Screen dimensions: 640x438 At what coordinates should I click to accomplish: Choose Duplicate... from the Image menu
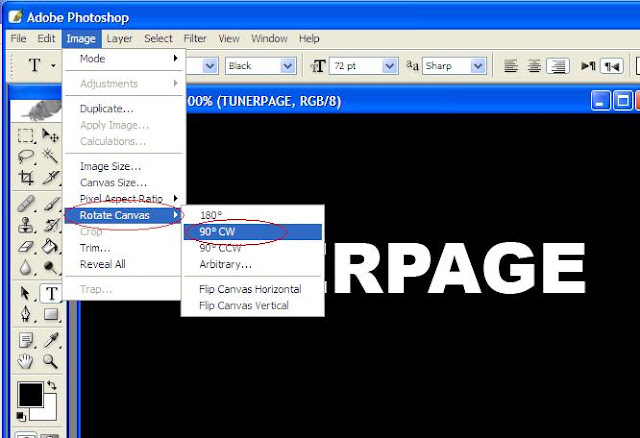pyautogui.click(x=124, y=109)
